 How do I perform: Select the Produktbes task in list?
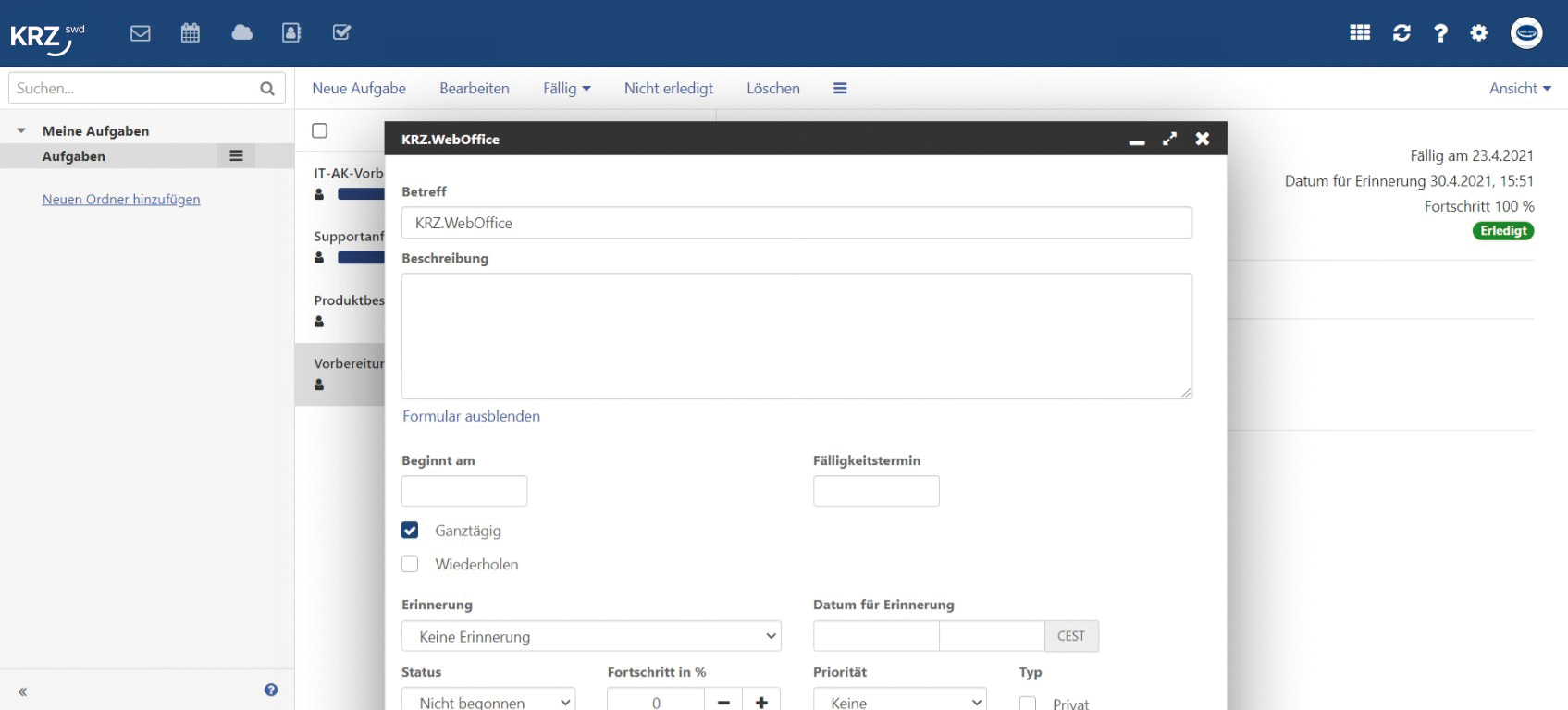[x=340, y=310]
